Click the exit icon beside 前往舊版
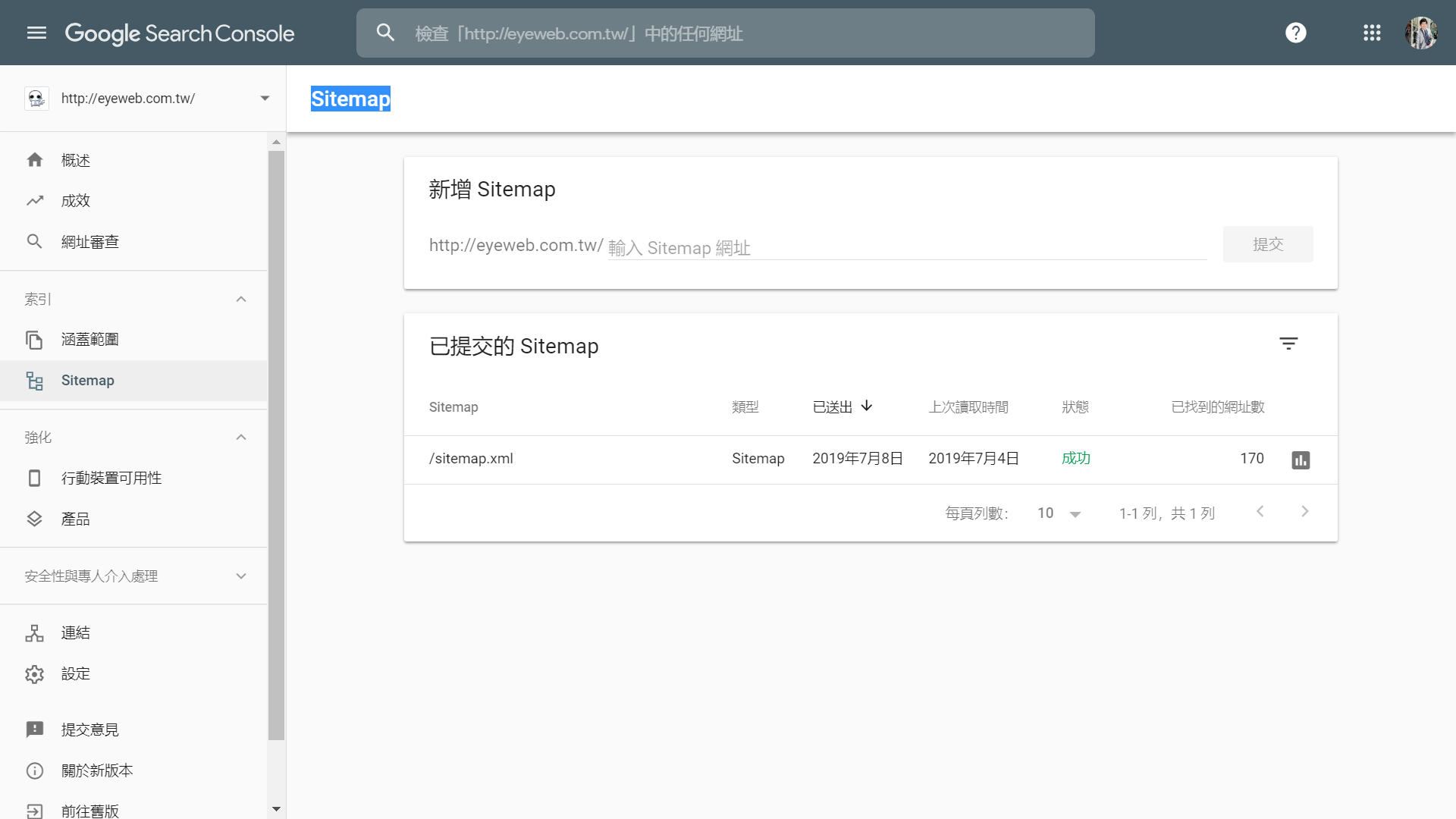The image size is (1456, 819). click(35, 811)
